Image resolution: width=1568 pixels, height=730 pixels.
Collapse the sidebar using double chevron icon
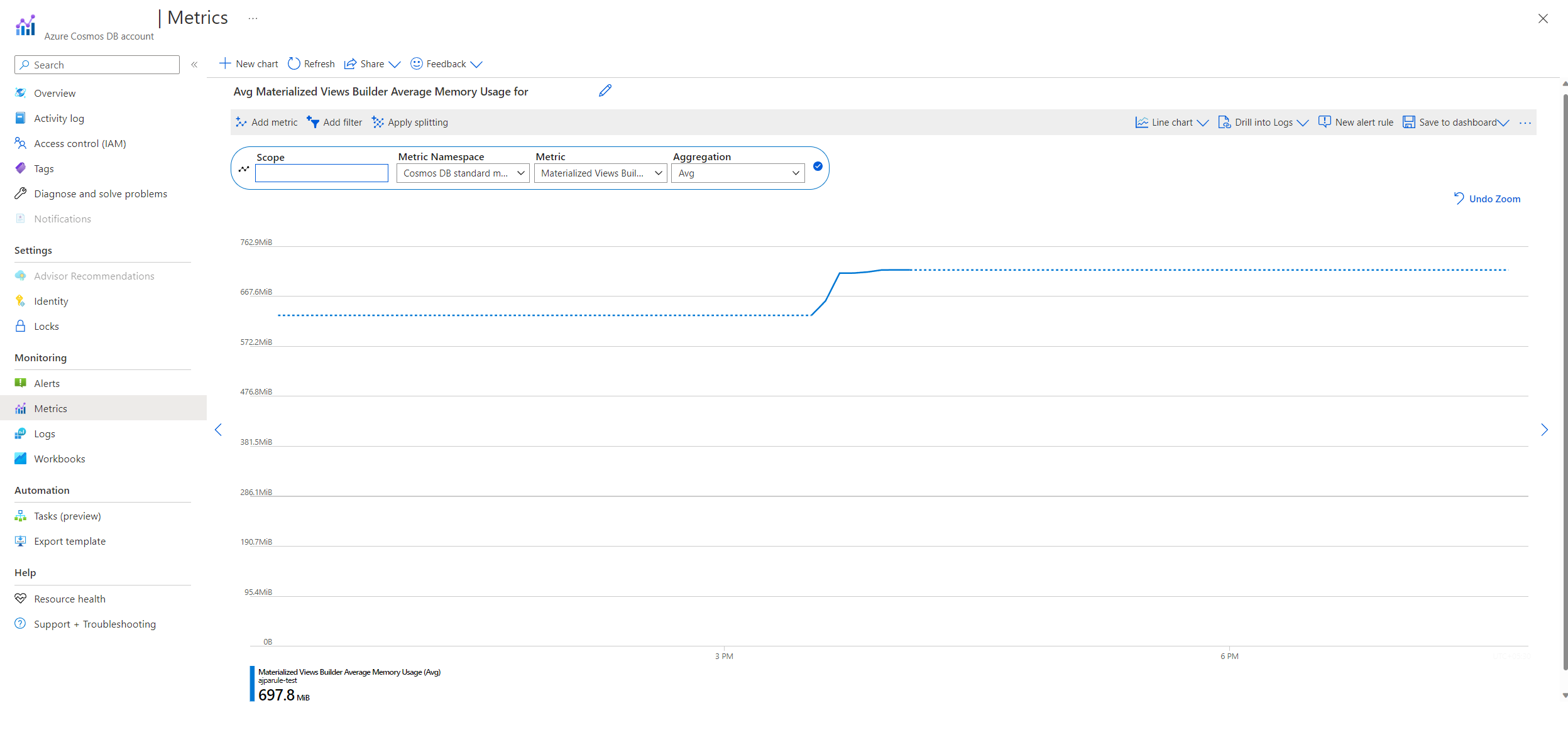coord(194,65)
